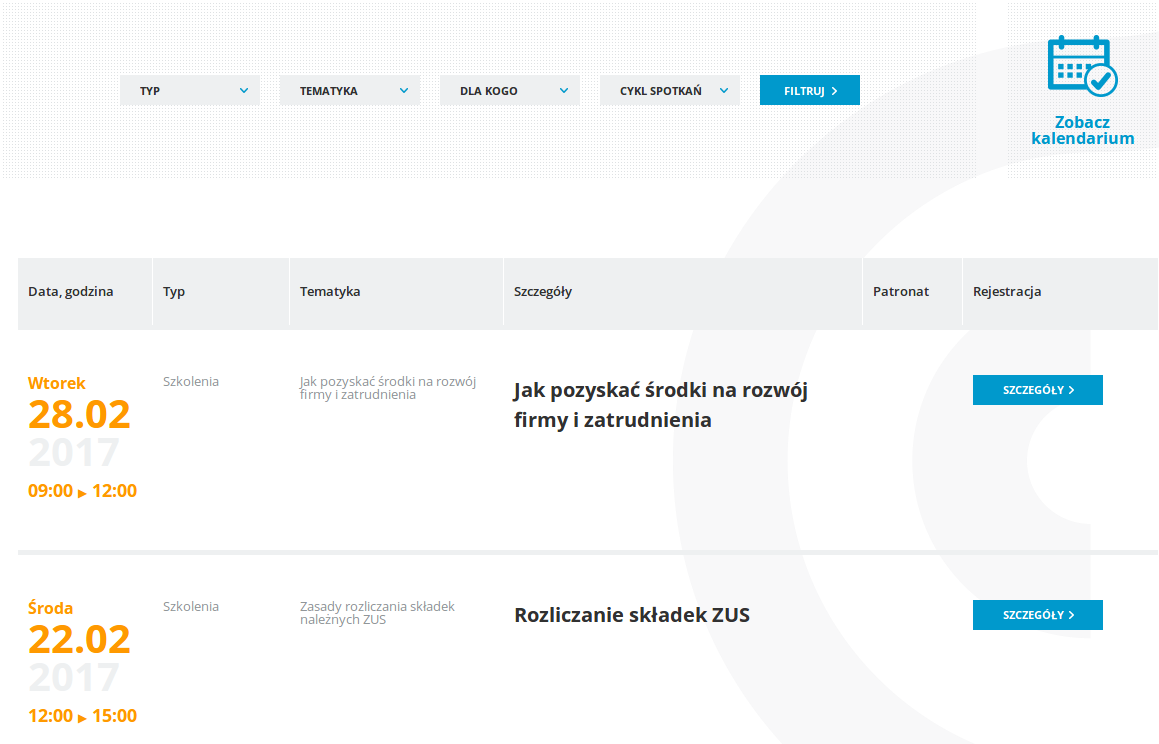Select grey topic text Jak pozyskać środki
1159x744 pixels.
387,388
